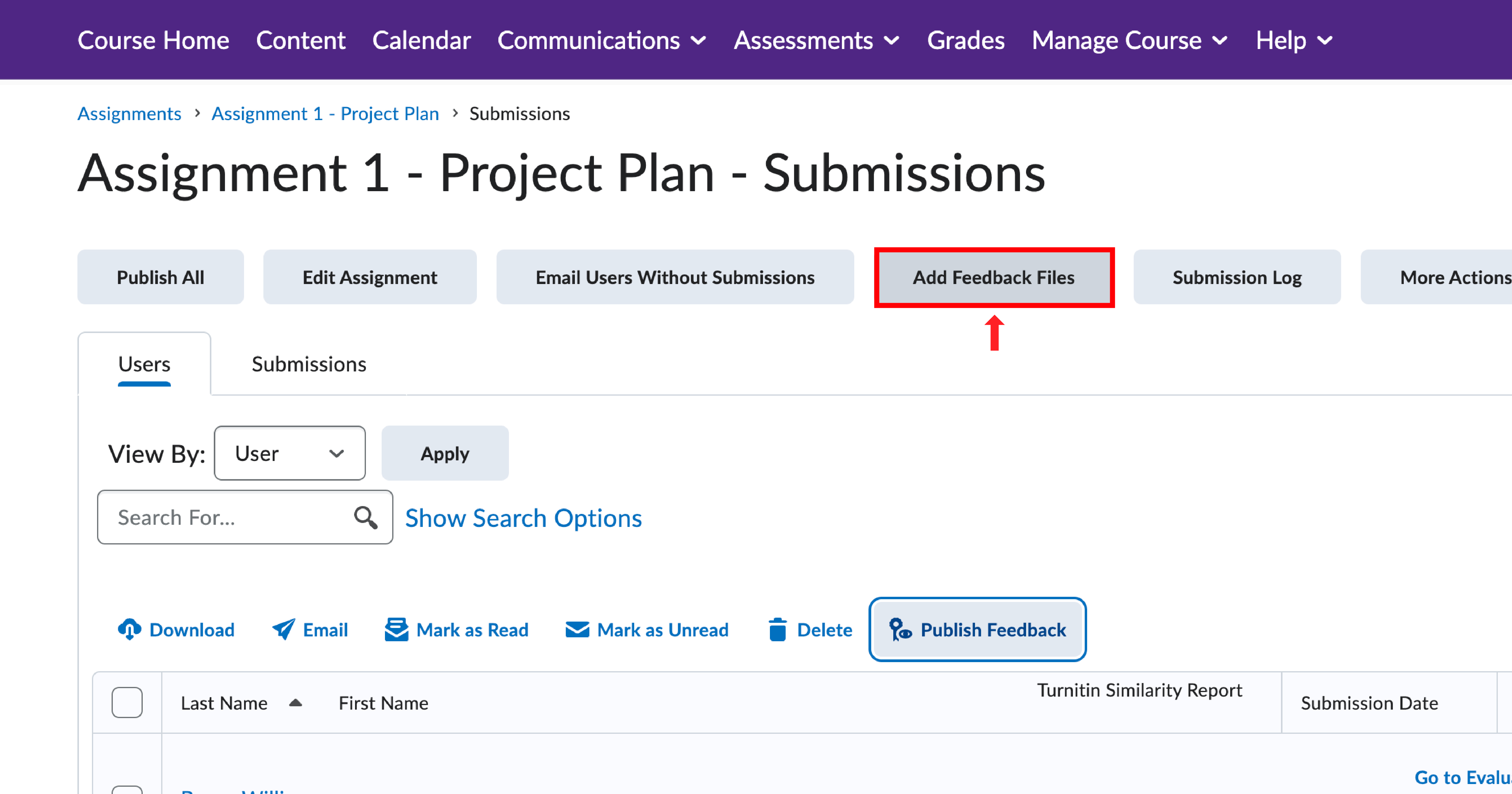Expand the Assessments menu
The width and height of the screenshot is (1512, 794).
pos(816,41)
